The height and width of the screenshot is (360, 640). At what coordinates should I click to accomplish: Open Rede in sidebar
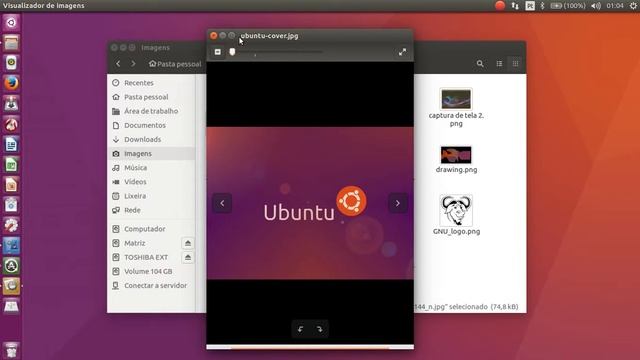pyautogui.click(x=151, y=210)
